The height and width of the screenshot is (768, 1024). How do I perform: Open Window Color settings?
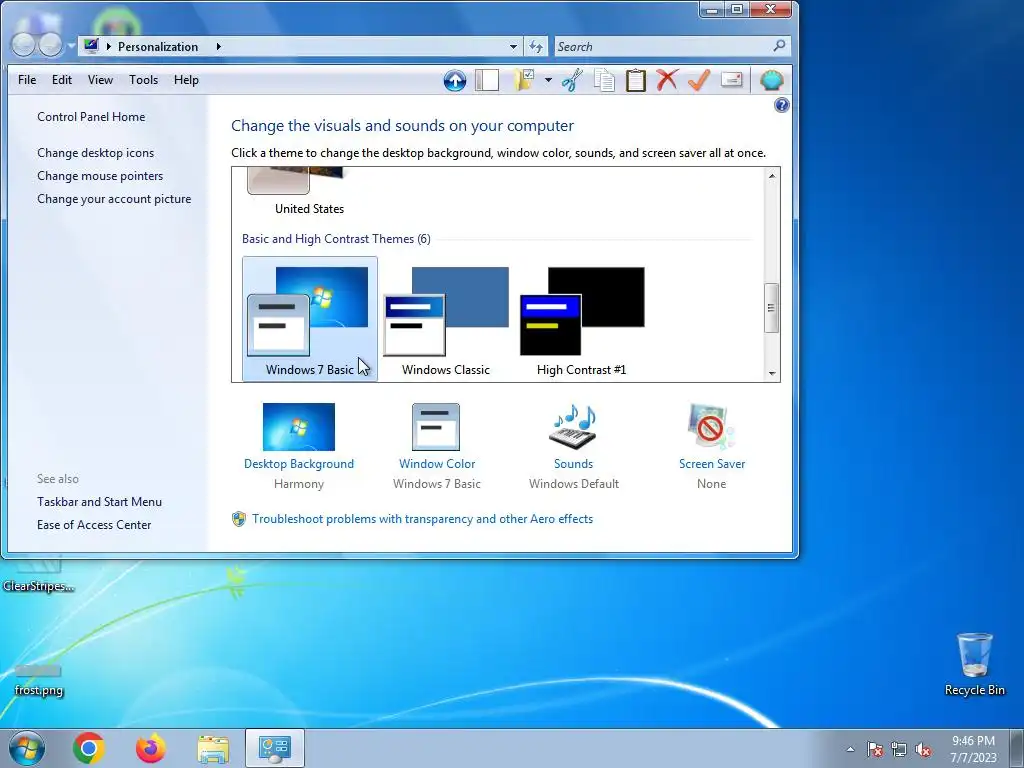(x=436, y=446)
